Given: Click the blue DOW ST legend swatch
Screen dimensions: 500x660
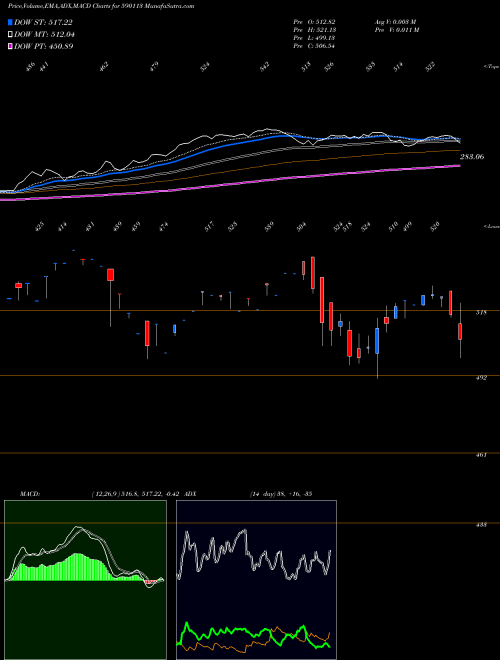Looking at the screenshot, I should [x=10, y=22].
